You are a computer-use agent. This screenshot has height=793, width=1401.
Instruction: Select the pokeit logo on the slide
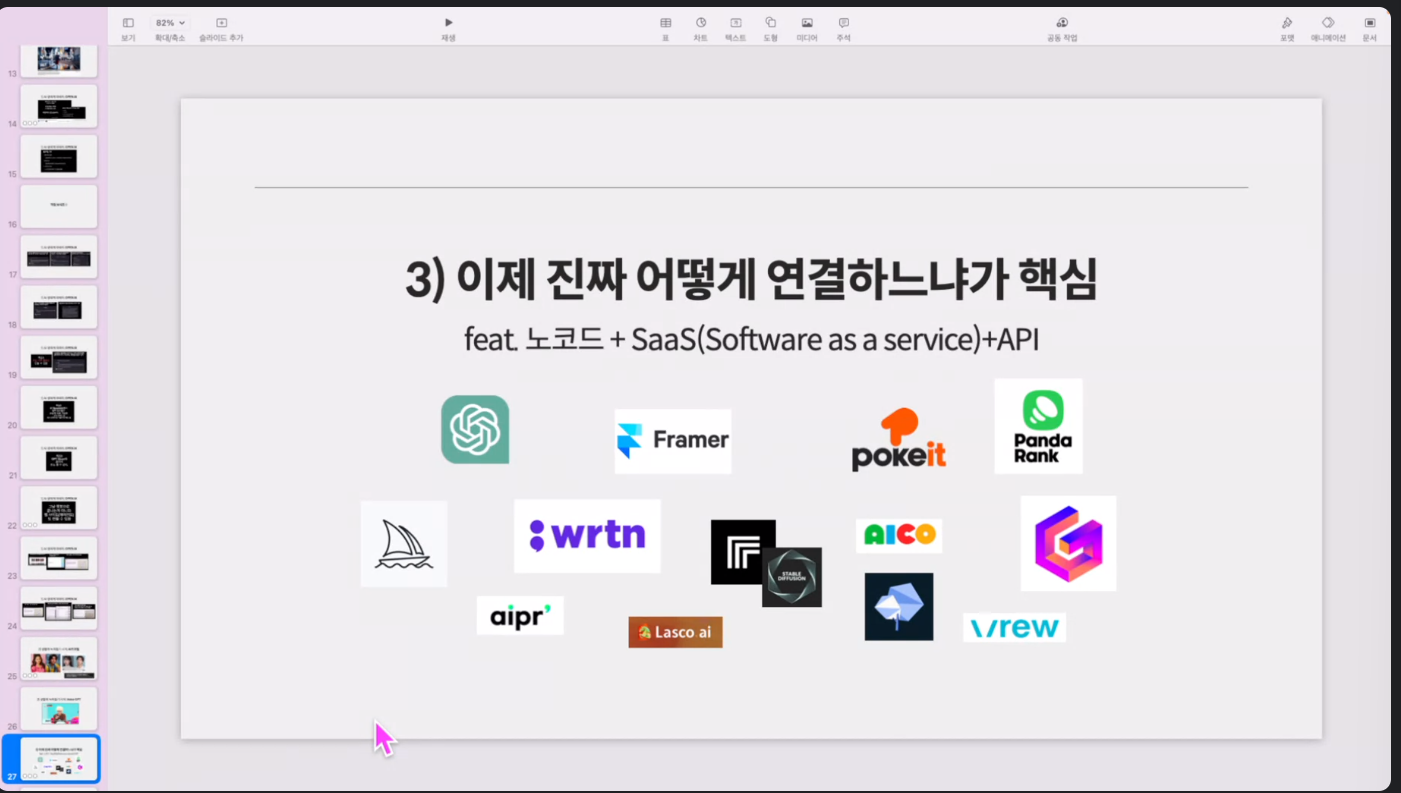pyautogui.click(x=899, y=439)
